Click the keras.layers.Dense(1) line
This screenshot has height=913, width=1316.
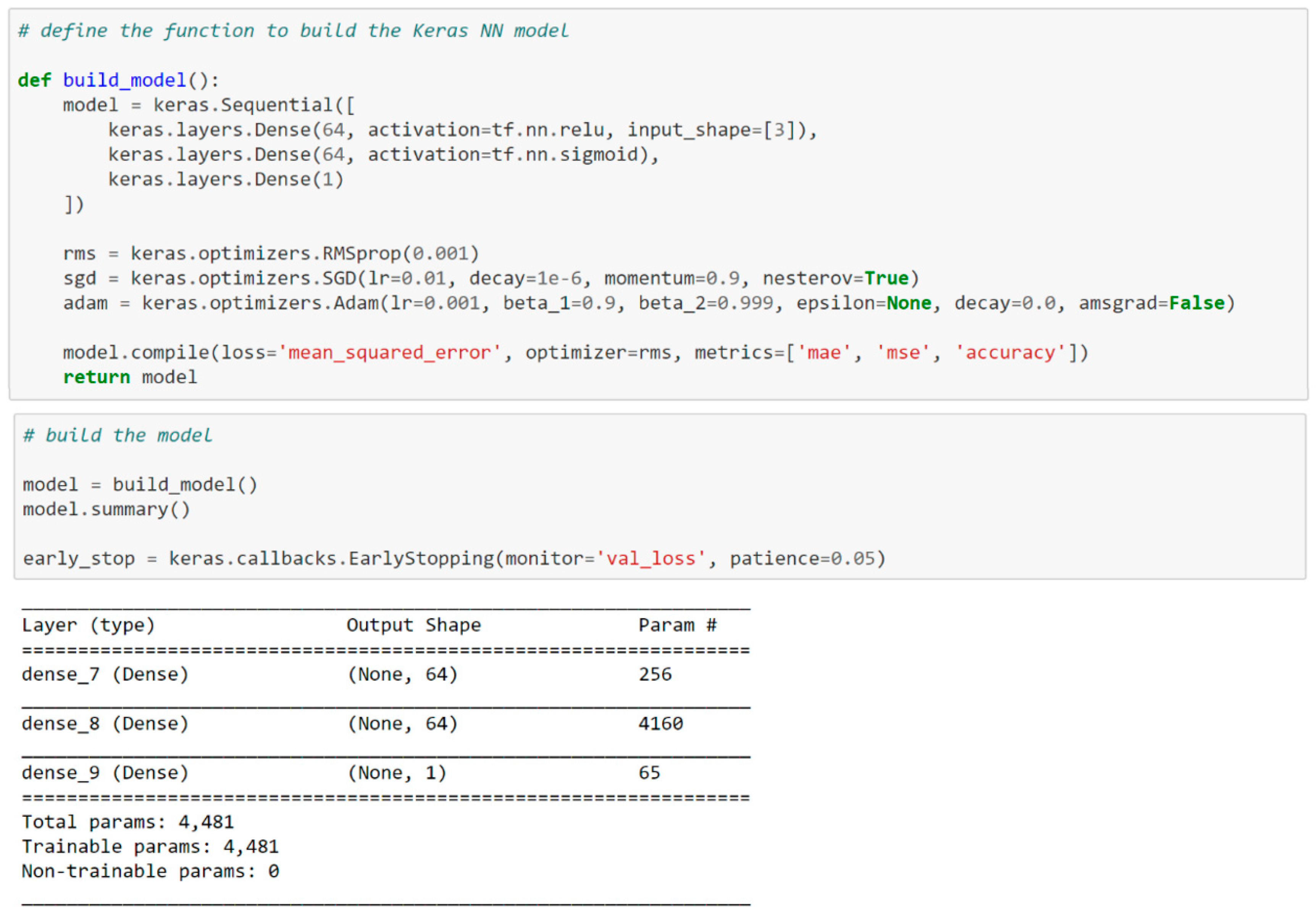[225, 180]
